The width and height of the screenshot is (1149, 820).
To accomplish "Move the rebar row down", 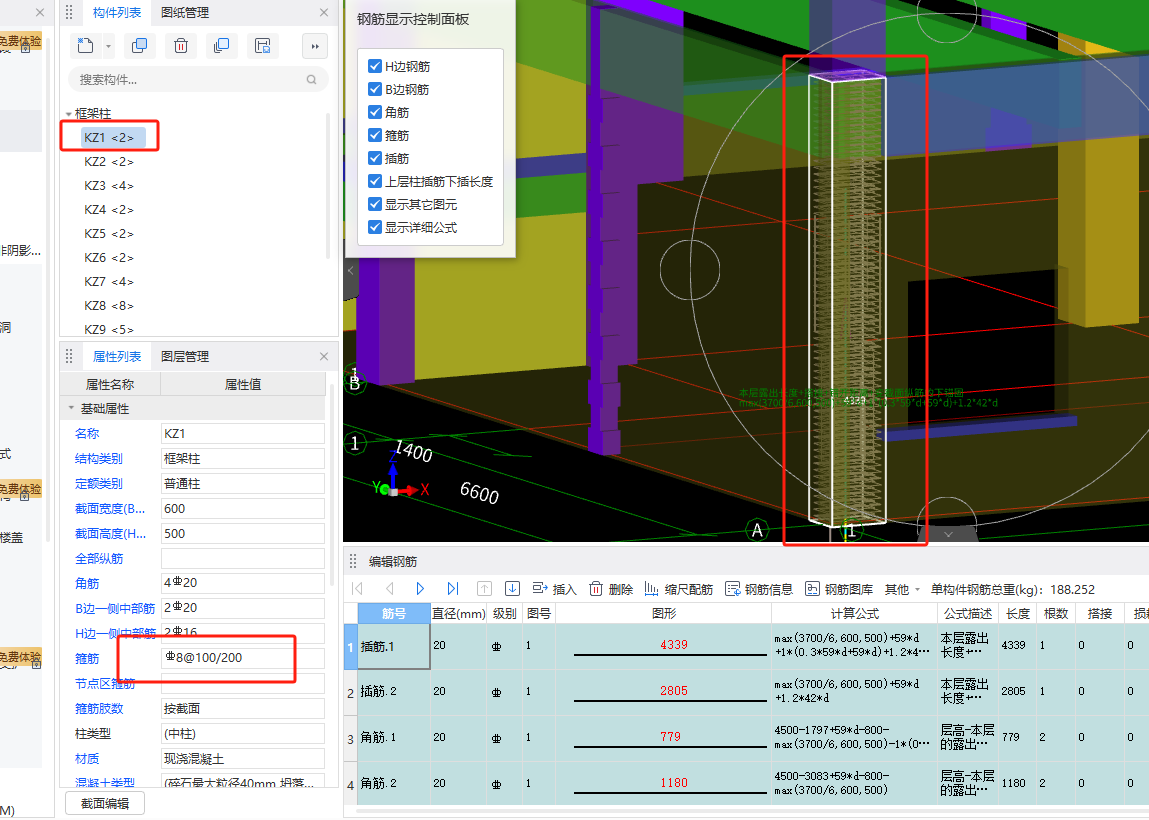I will point(512,588).
